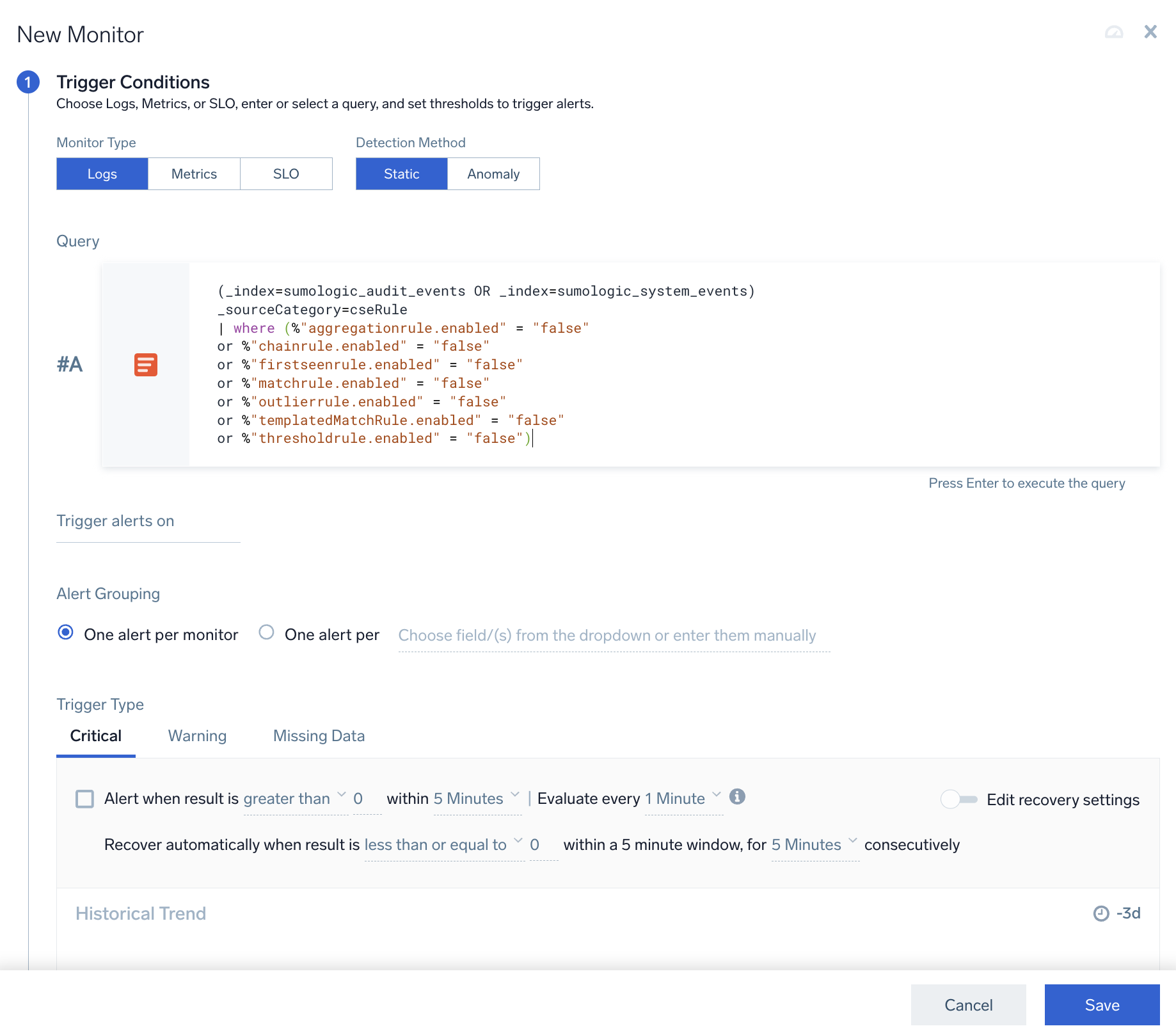
Task: Switch to the Warning trigger tab
Action: click(197, 735)
